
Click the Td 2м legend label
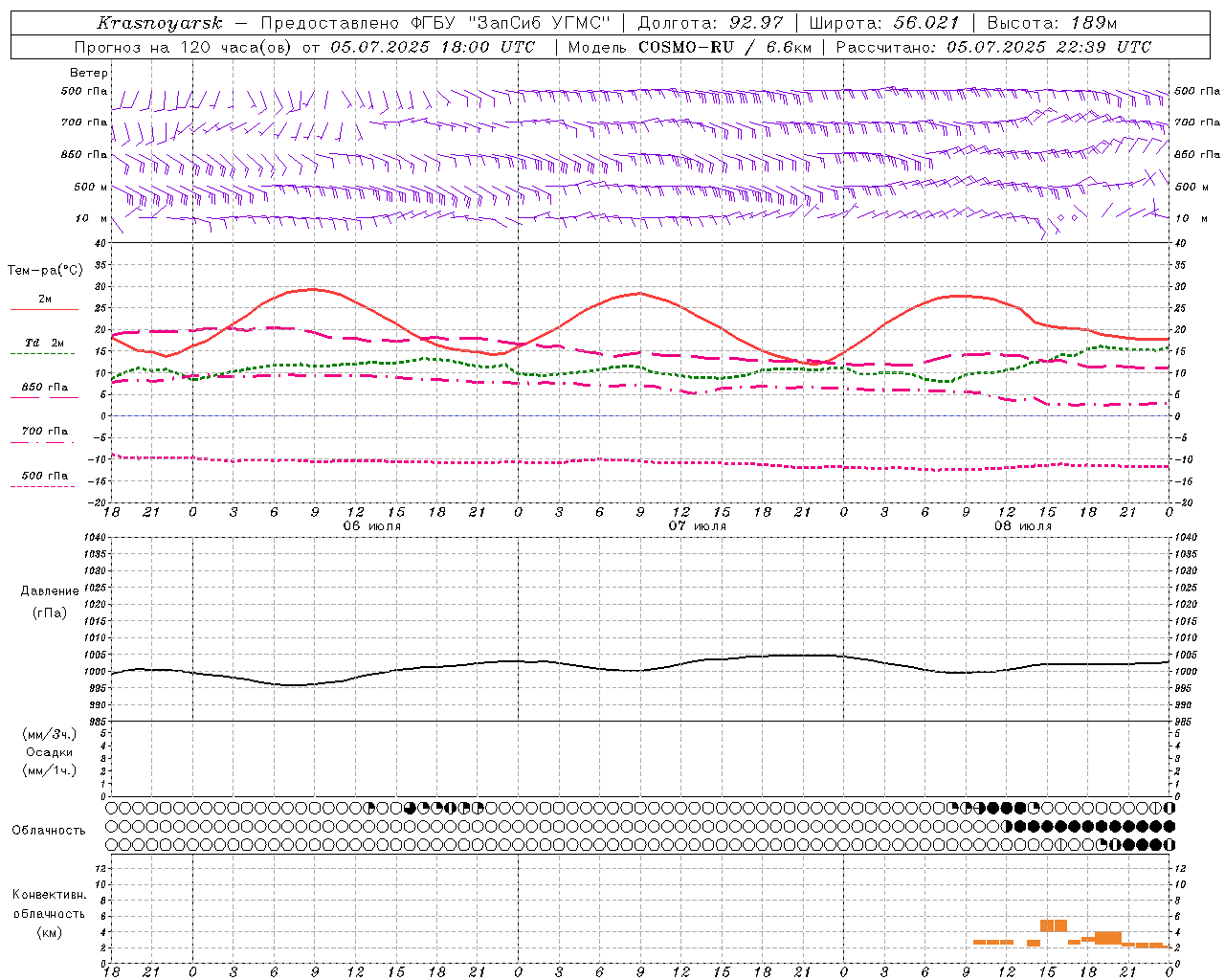click(45, 343)
